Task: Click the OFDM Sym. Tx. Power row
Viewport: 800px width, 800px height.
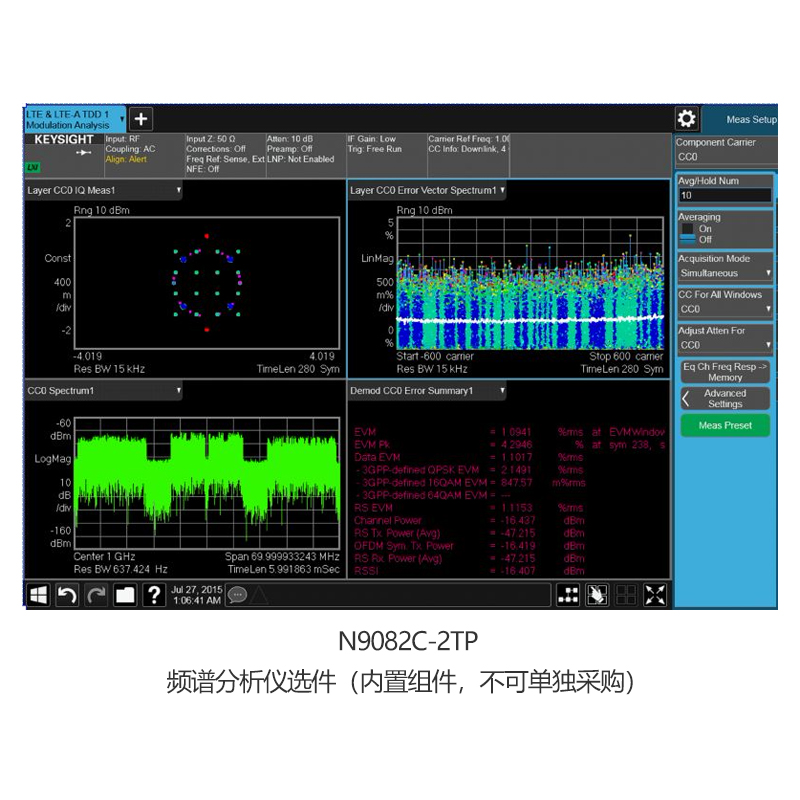Action: (x=469, y=546)
